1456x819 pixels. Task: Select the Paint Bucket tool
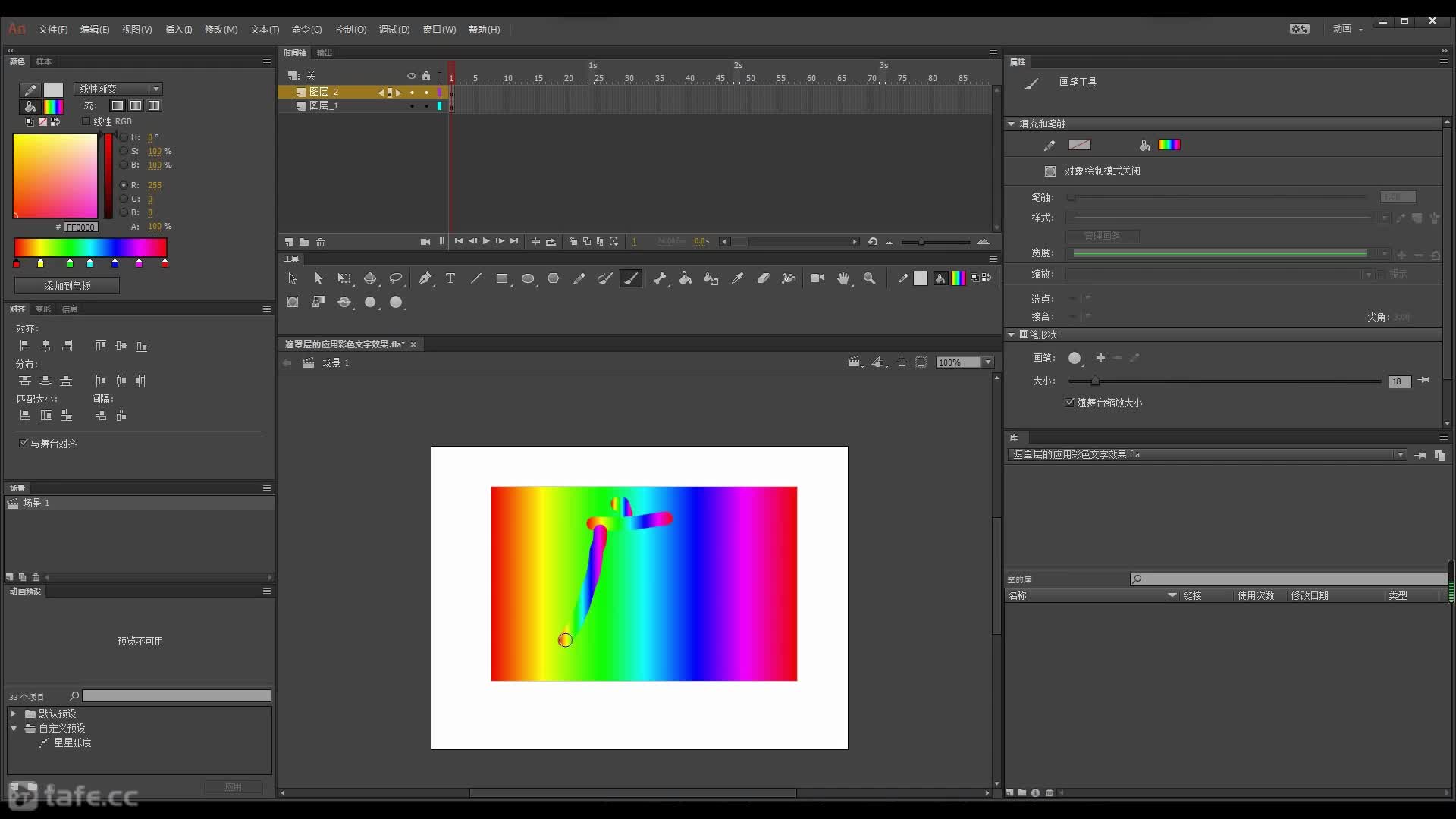click(686, 279)
